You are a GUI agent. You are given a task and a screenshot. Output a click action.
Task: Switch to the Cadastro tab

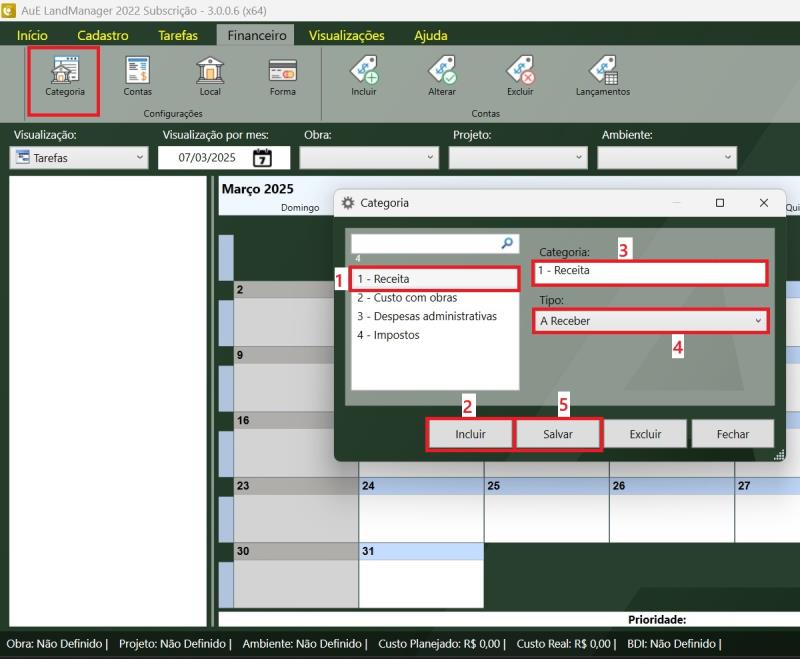pos(103,35)
